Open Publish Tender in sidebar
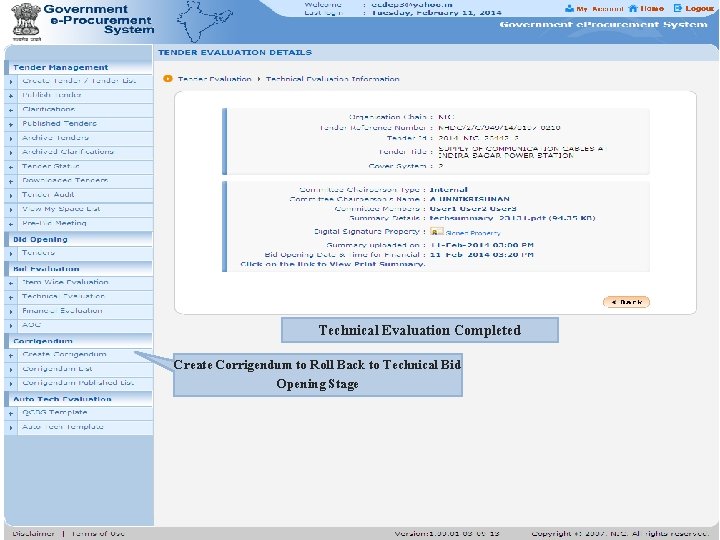The height and width of the screenshot is (540, 720). coord(52,95)
